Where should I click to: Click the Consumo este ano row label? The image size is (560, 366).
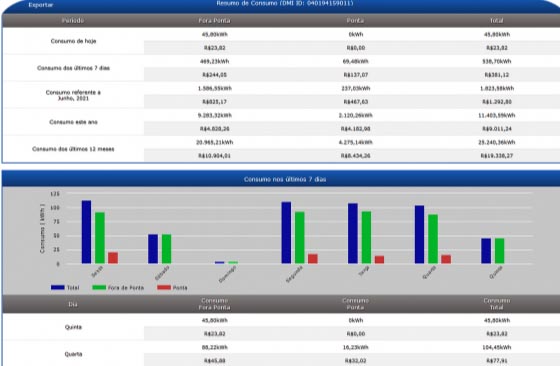tap(73, 122)
